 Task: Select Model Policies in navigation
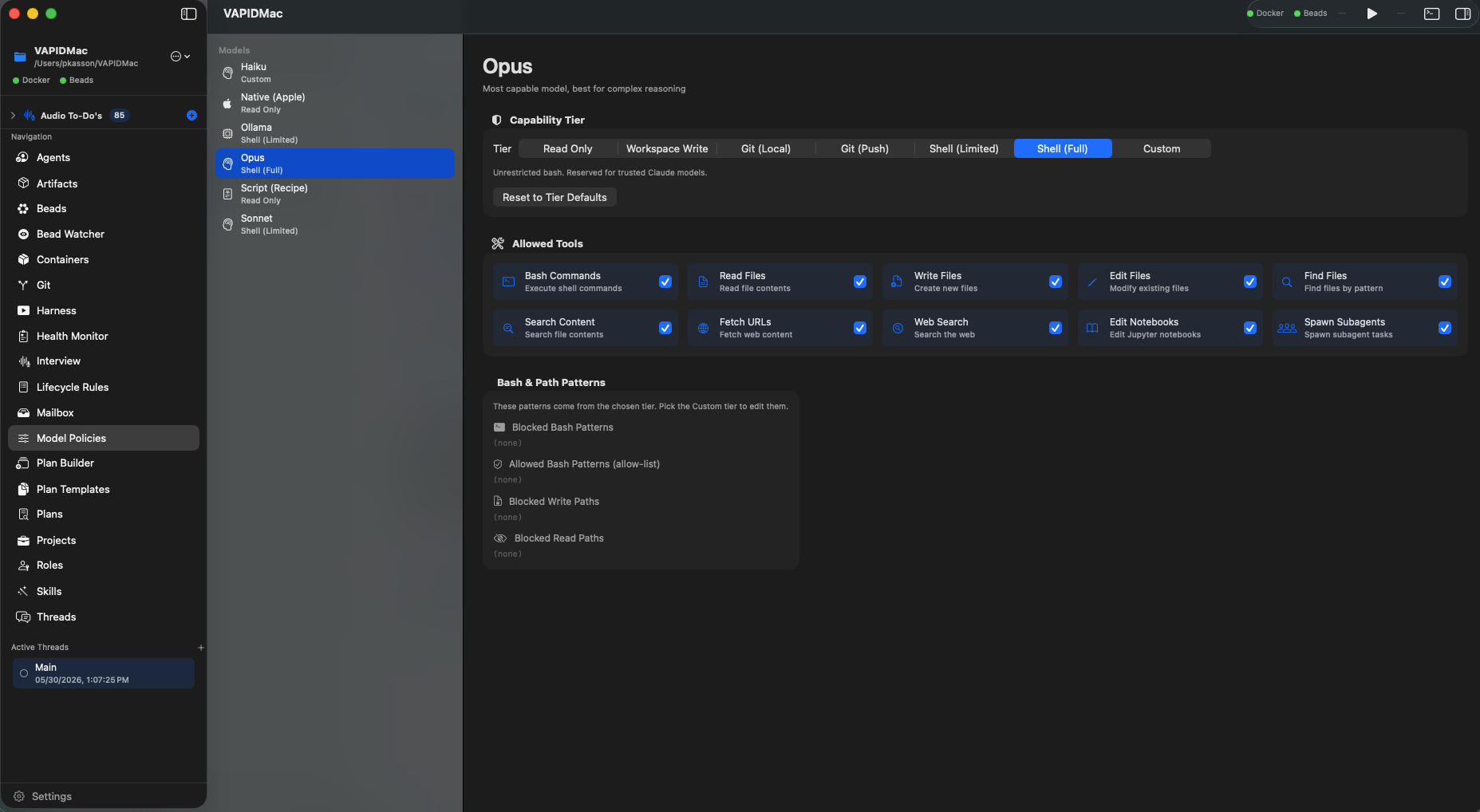104,438
